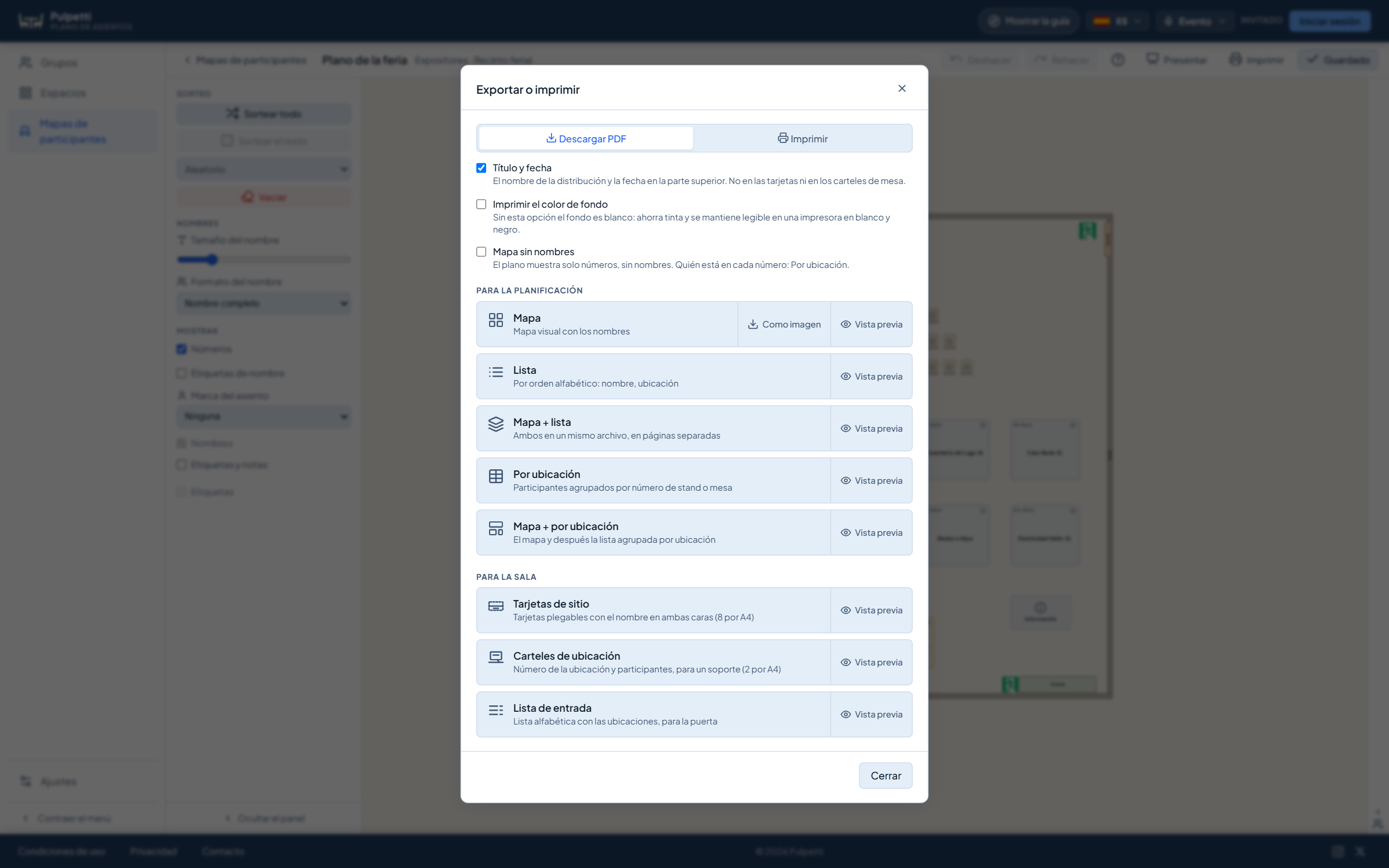This screenshot has width=1389, height=868.
Task: Enable Imprimir el color de fondo
Action: click(x=481, y=204)
